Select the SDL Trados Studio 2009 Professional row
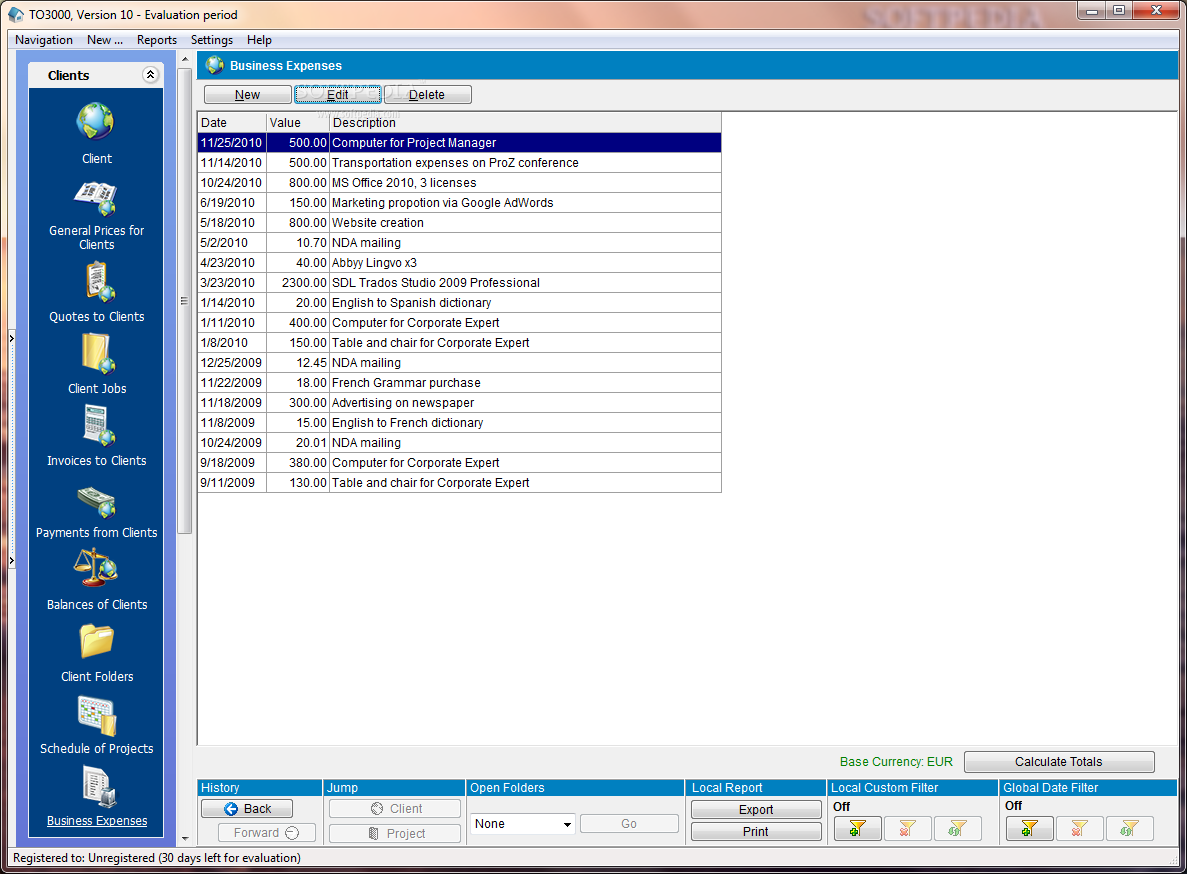The height and width of the screenshot is (874, 1187). click(x=460, y=282)
